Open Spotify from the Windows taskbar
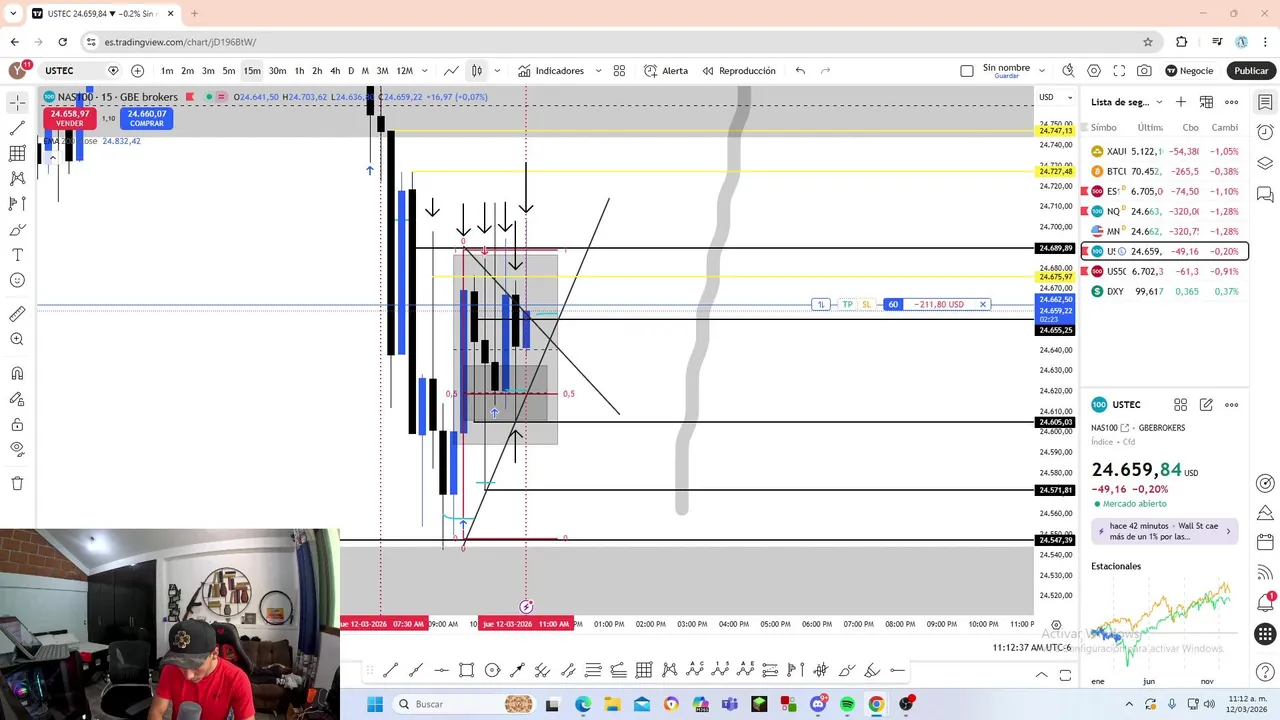 coord(847,704)
